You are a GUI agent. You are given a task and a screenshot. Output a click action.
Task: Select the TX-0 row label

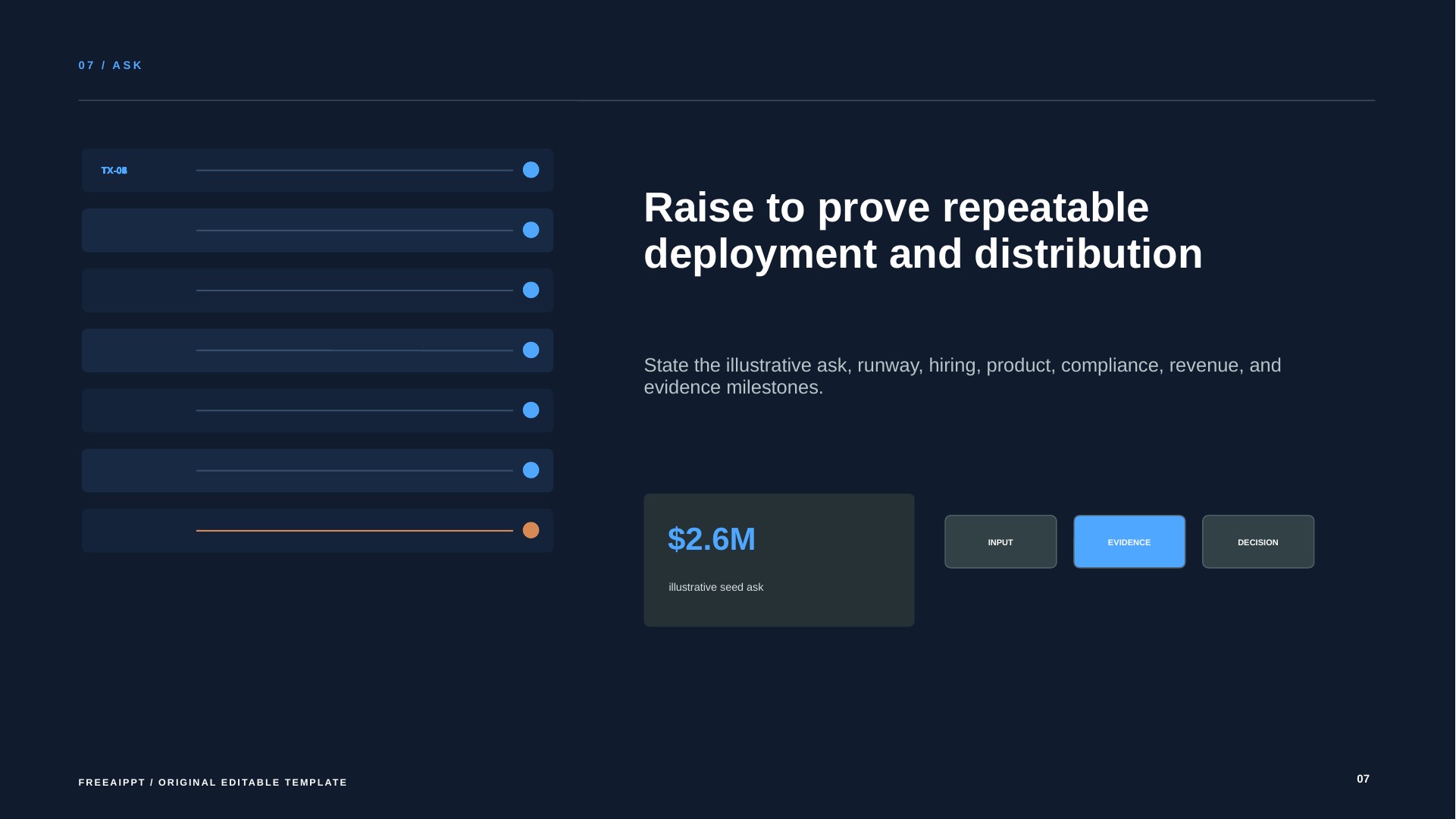tap(114, 171)
